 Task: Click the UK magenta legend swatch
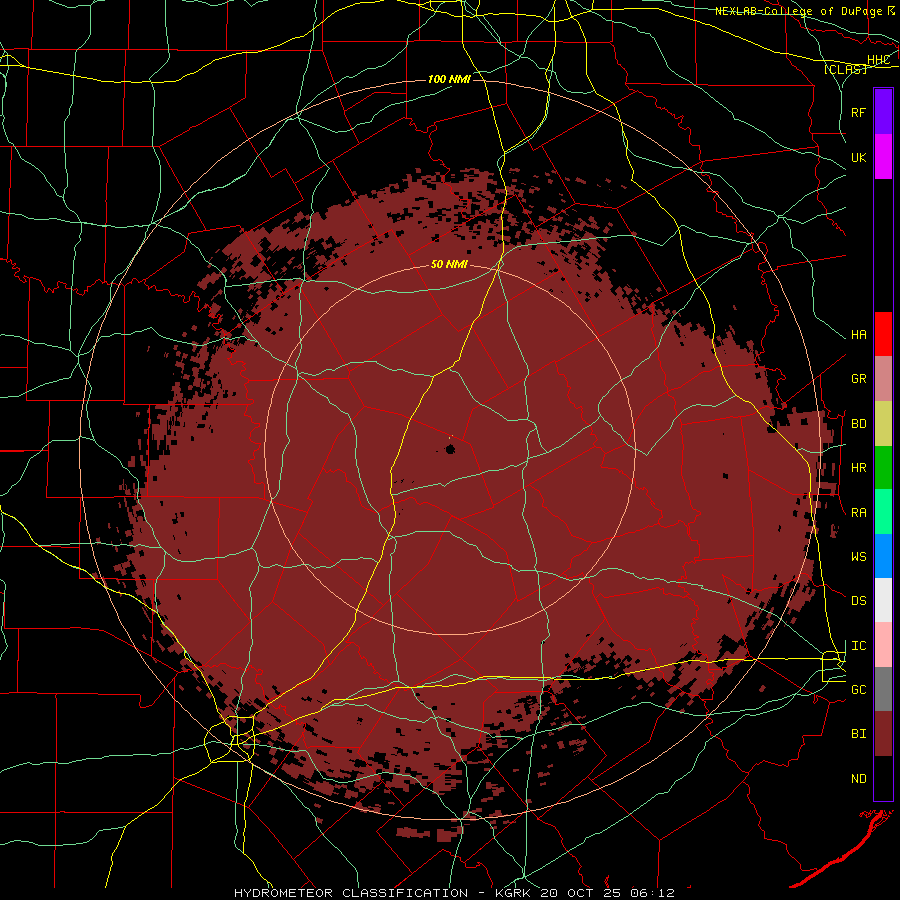tap(883, 157)
